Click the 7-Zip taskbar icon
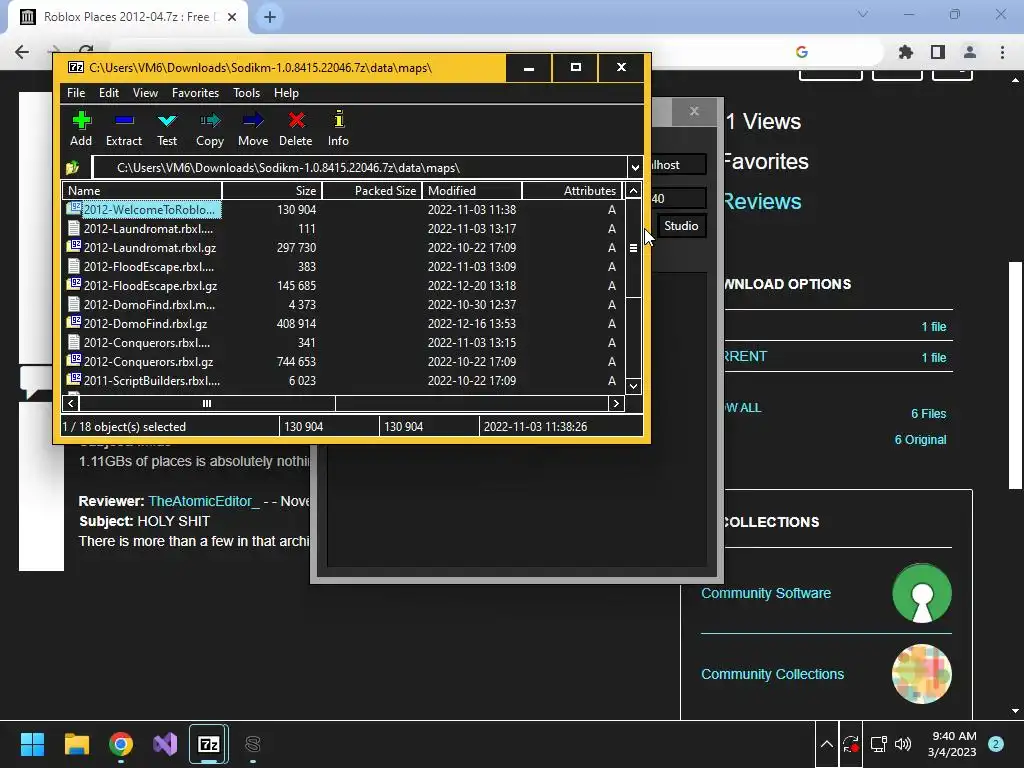 209,744
